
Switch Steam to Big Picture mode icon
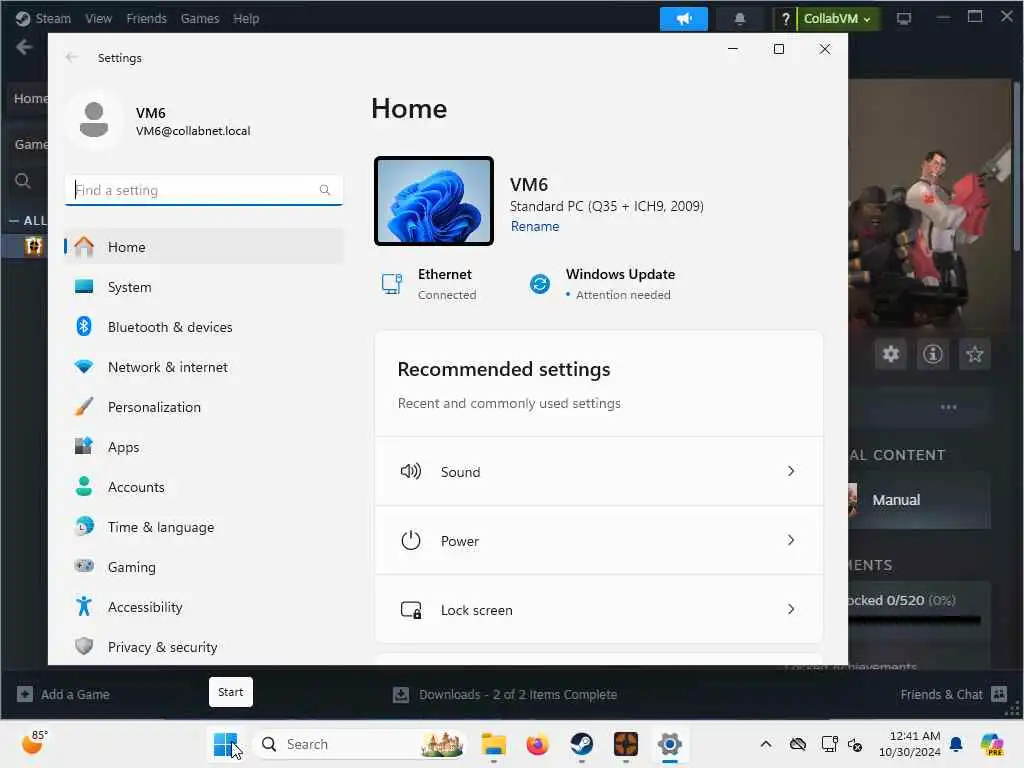pos(904,18)
